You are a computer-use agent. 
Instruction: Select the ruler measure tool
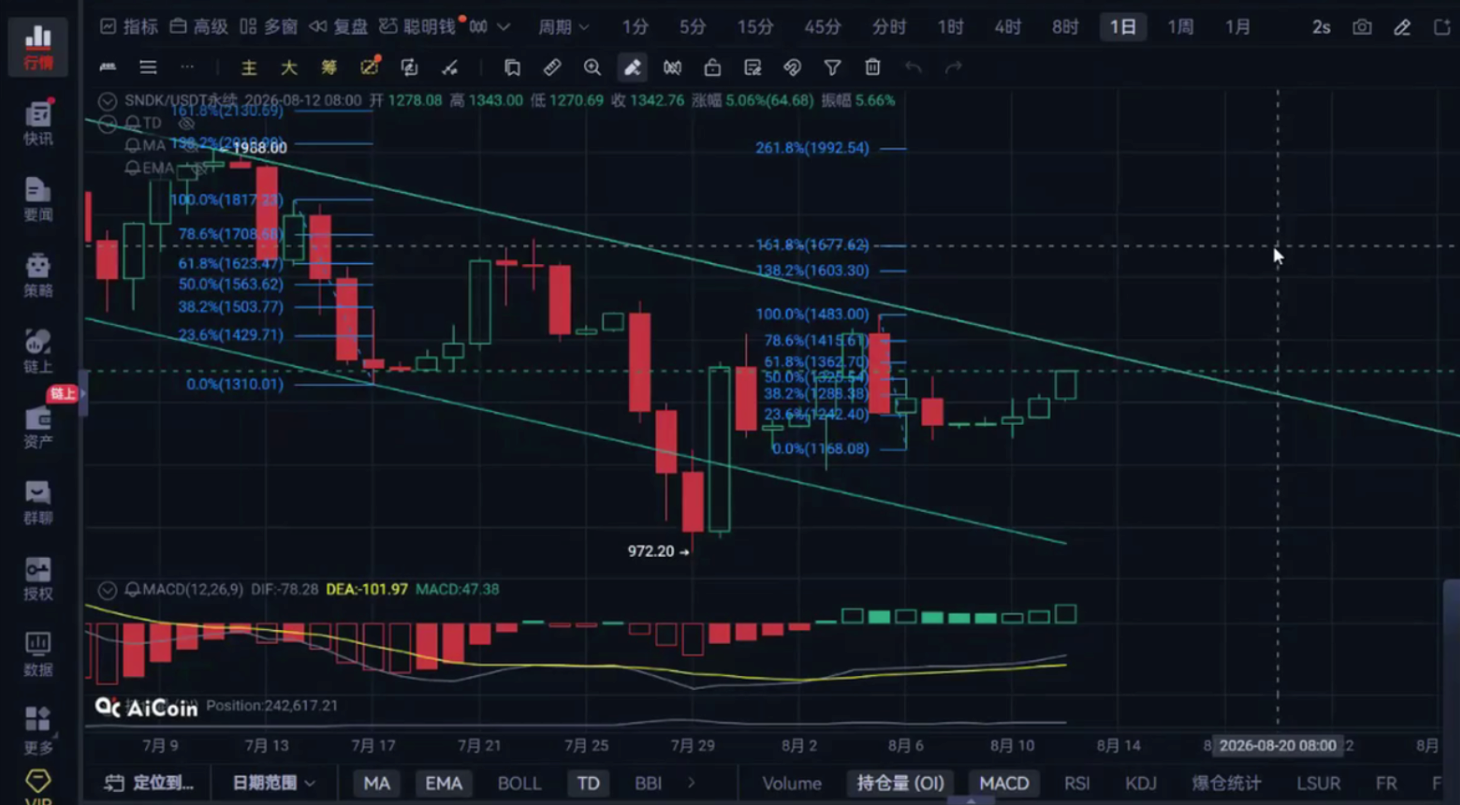552,67
